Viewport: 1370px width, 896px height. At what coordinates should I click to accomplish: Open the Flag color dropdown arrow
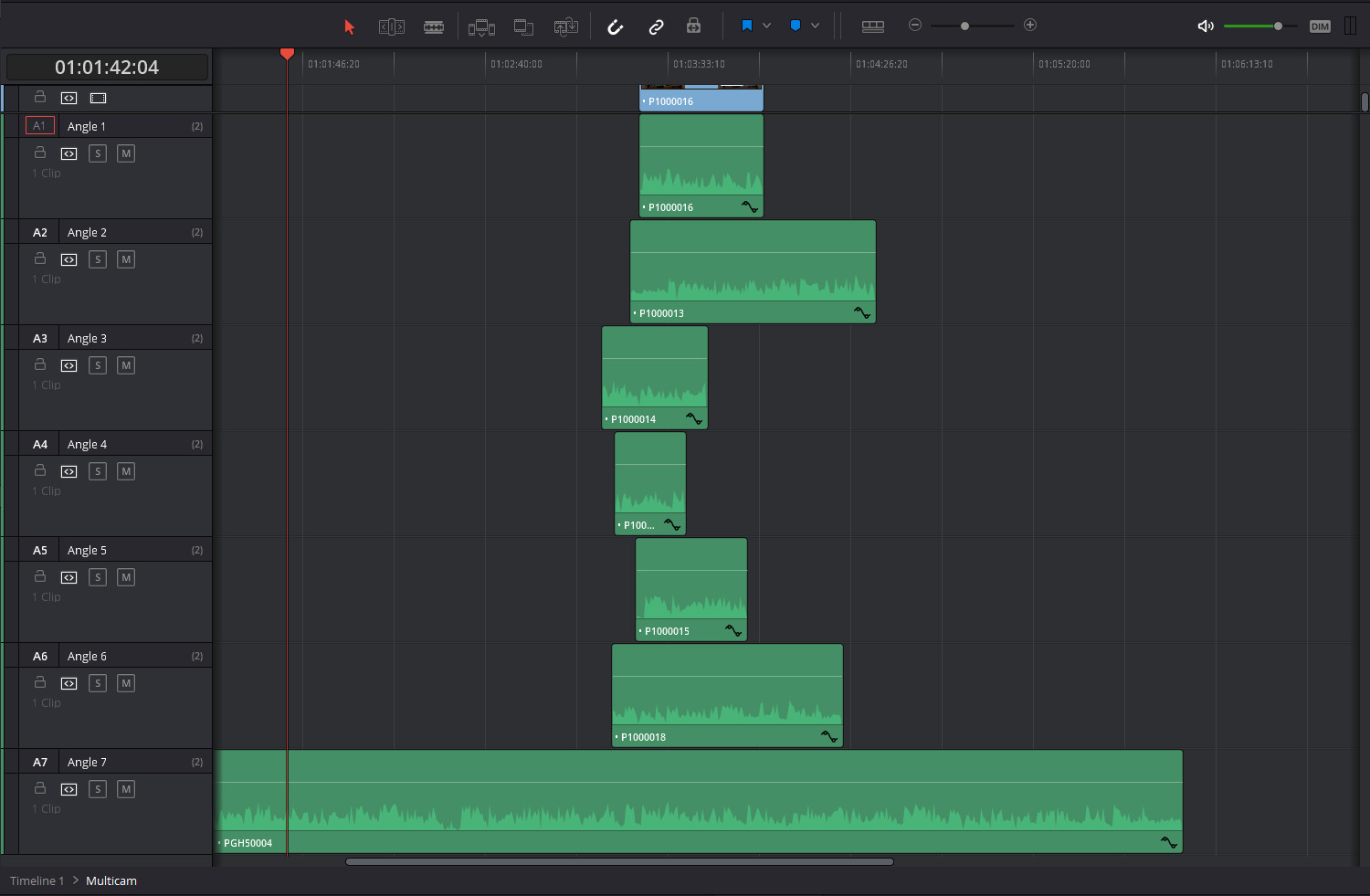pos(766,26)
